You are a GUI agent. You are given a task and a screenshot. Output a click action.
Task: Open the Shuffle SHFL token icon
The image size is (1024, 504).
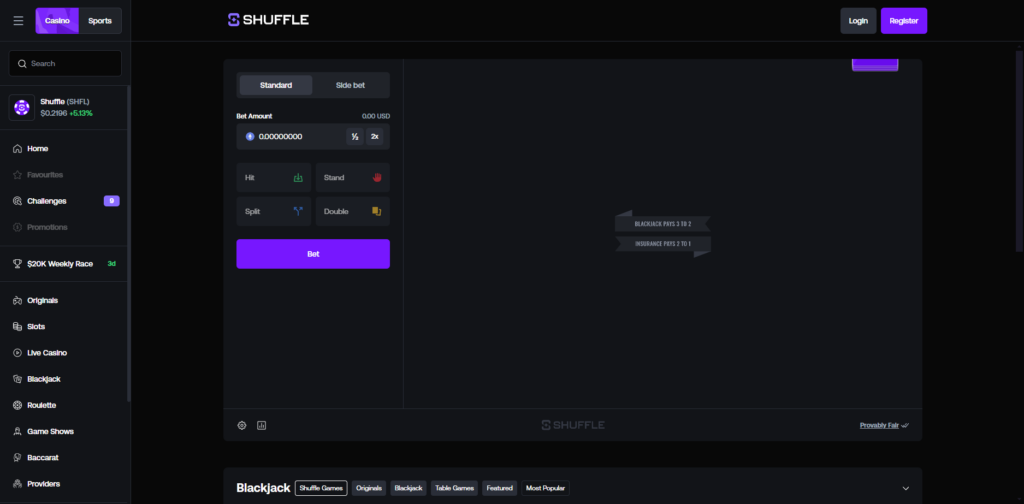pos(22,107)
